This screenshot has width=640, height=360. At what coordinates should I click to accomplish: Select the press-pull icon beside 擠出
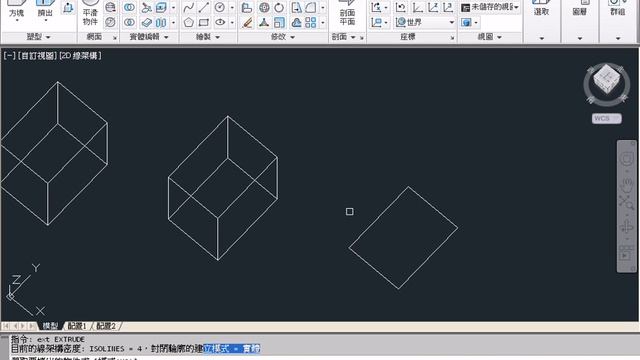coord(68,7)
